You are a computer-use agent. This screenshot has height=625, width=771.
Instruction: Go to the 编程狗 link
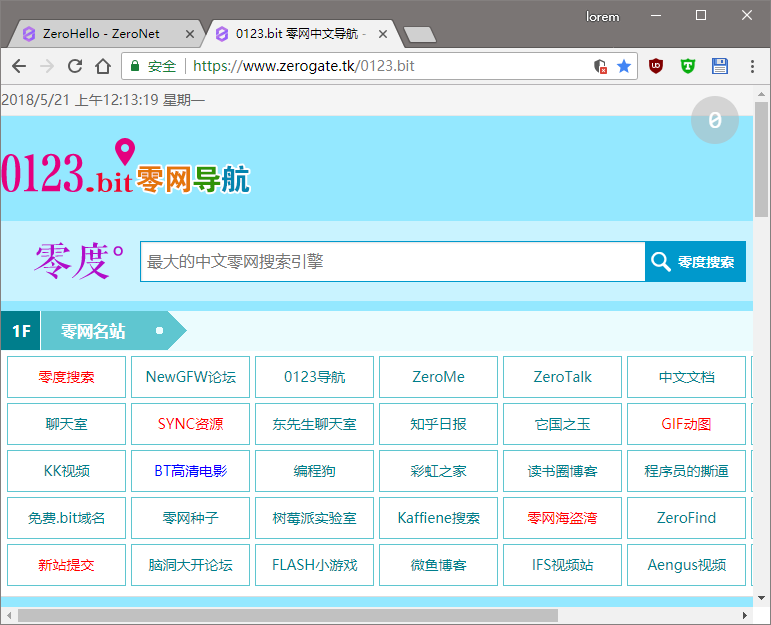tap(314, 471)
